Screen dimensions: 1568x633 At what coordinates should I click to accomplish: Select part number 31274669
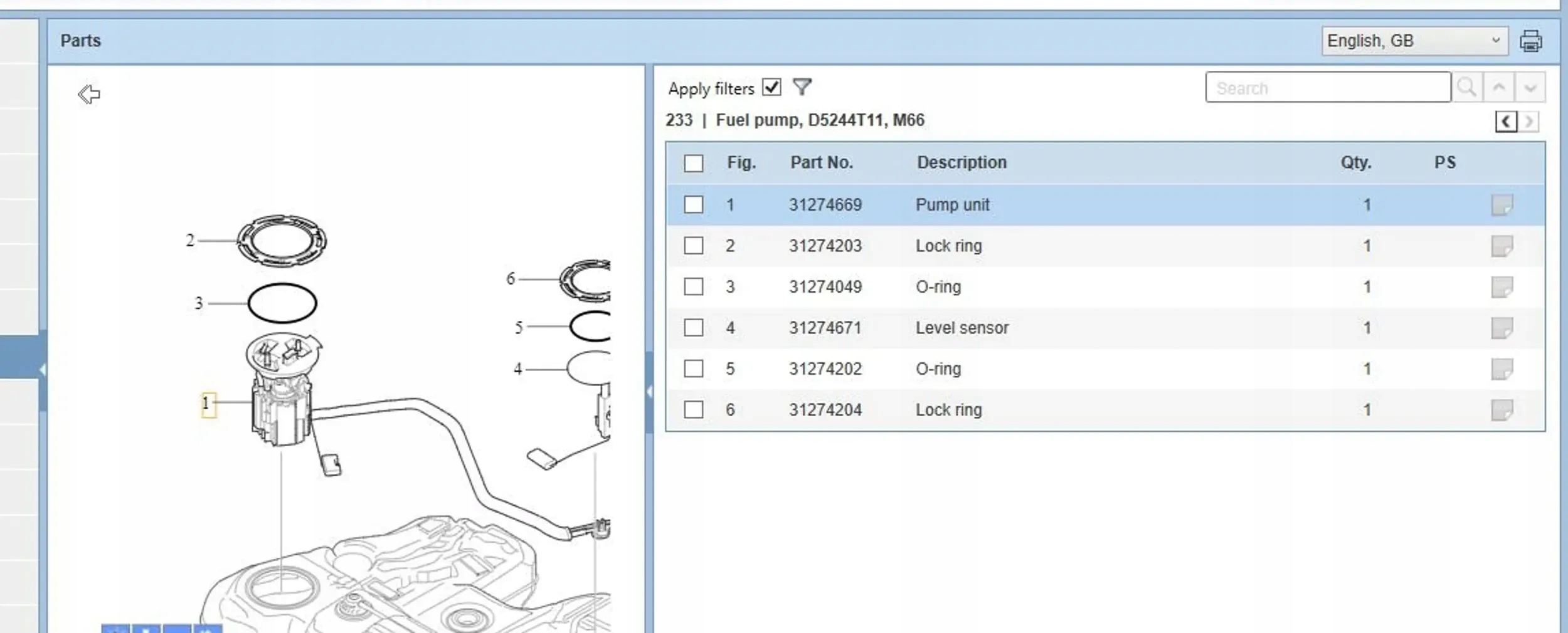(825, 205)
